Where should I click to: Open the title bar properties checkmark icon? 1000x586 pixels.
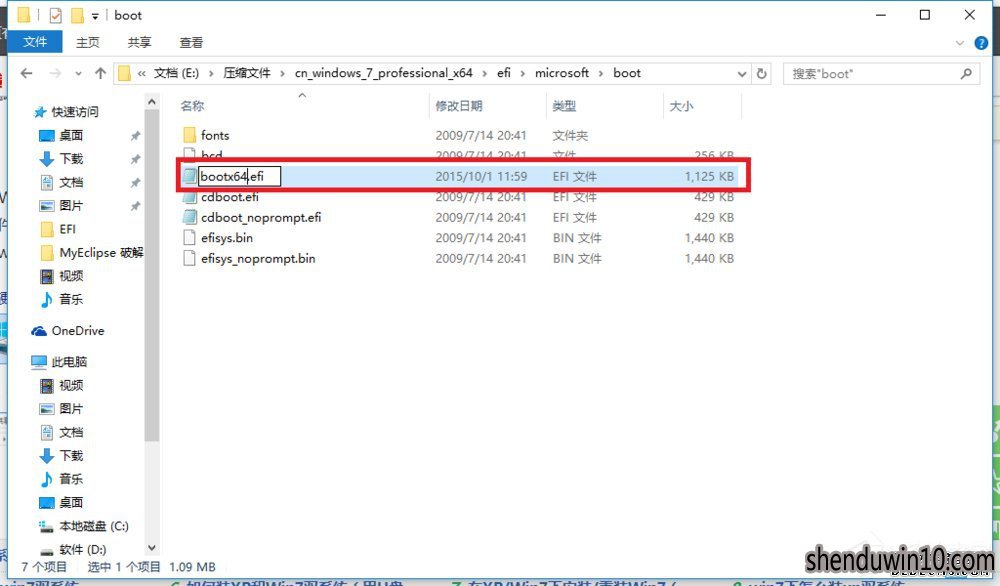click(x=55, y=15)
